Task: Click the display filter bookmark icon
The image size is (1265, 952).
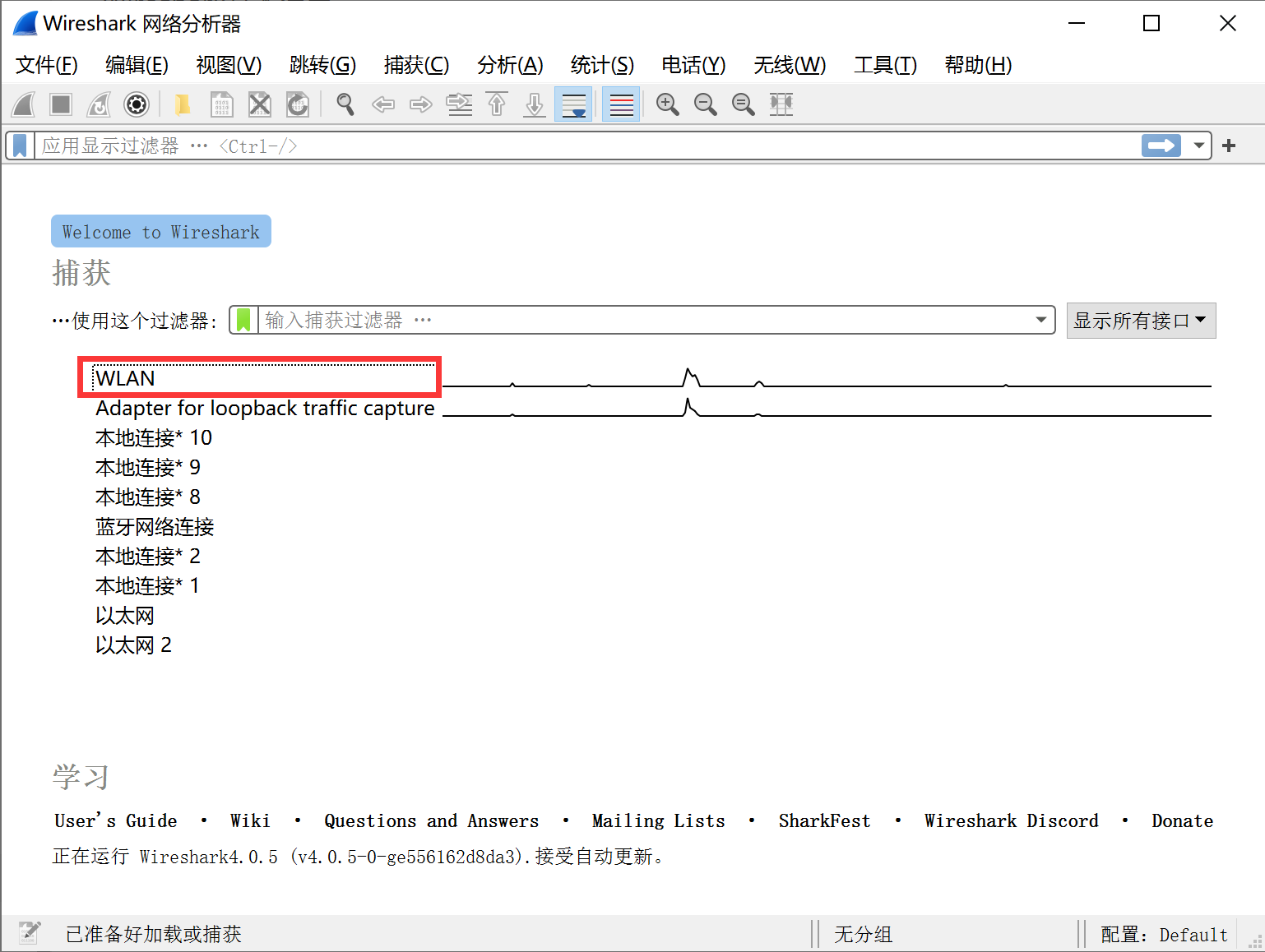Action: pyautogui.click(x=21, y=146)
